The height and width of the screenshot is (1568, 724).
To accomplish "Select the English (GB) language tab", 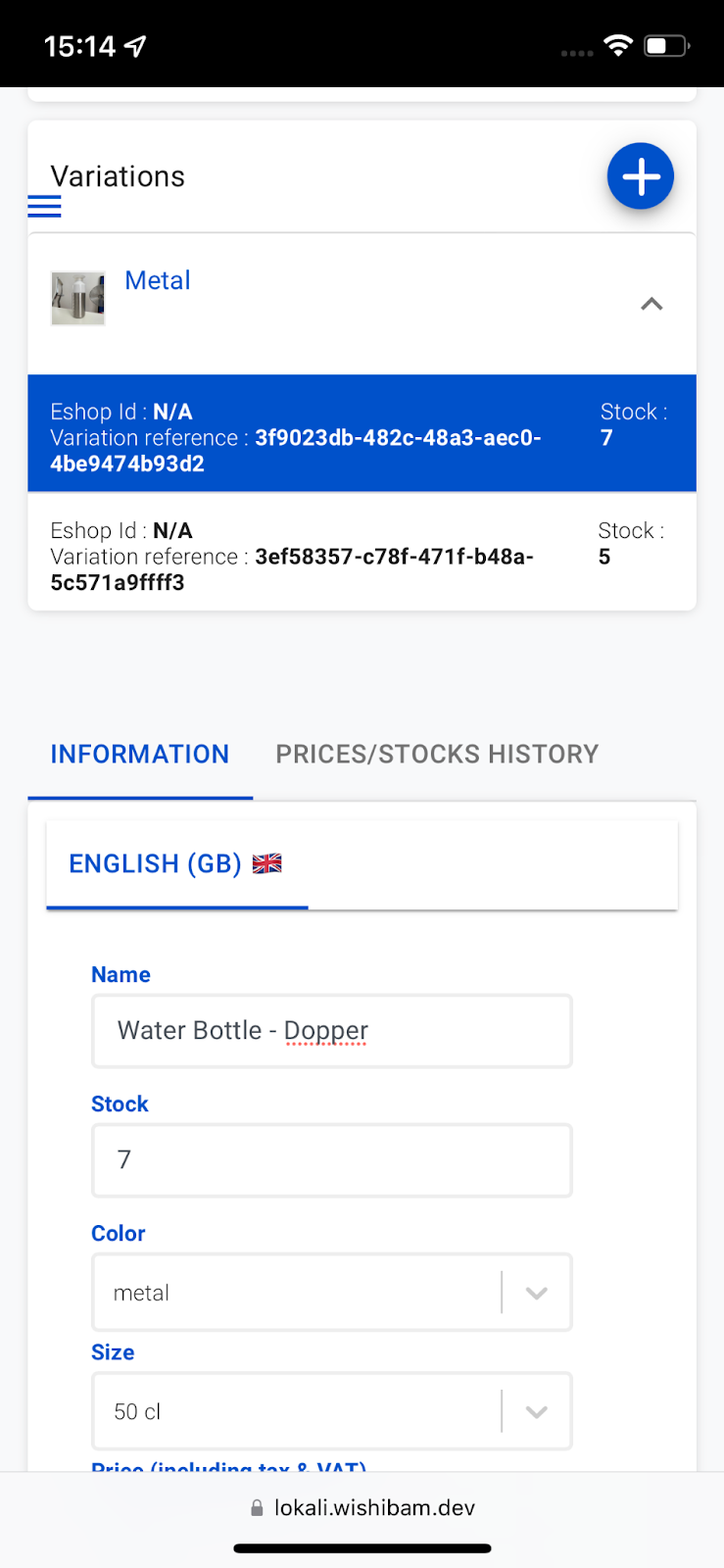I will click(156, 863).
